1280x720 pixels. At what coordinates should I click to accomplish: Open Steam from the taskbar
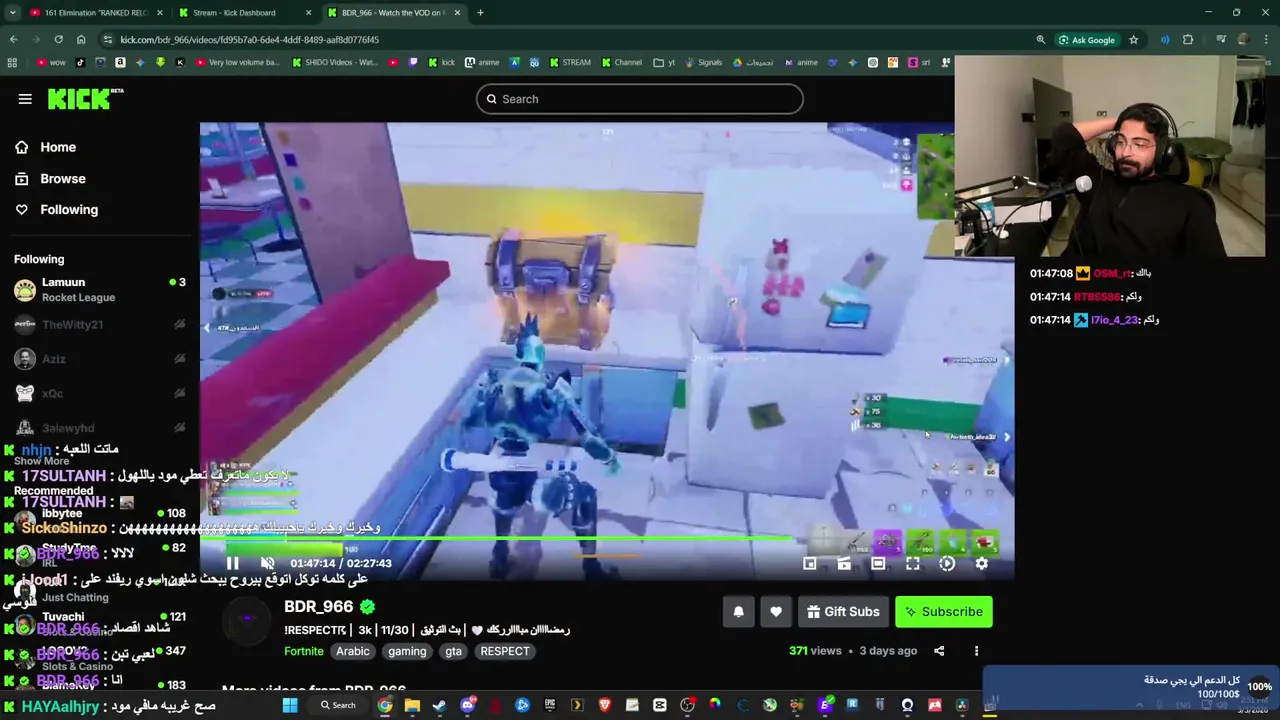pyautogui.click(x=439, y=705)
